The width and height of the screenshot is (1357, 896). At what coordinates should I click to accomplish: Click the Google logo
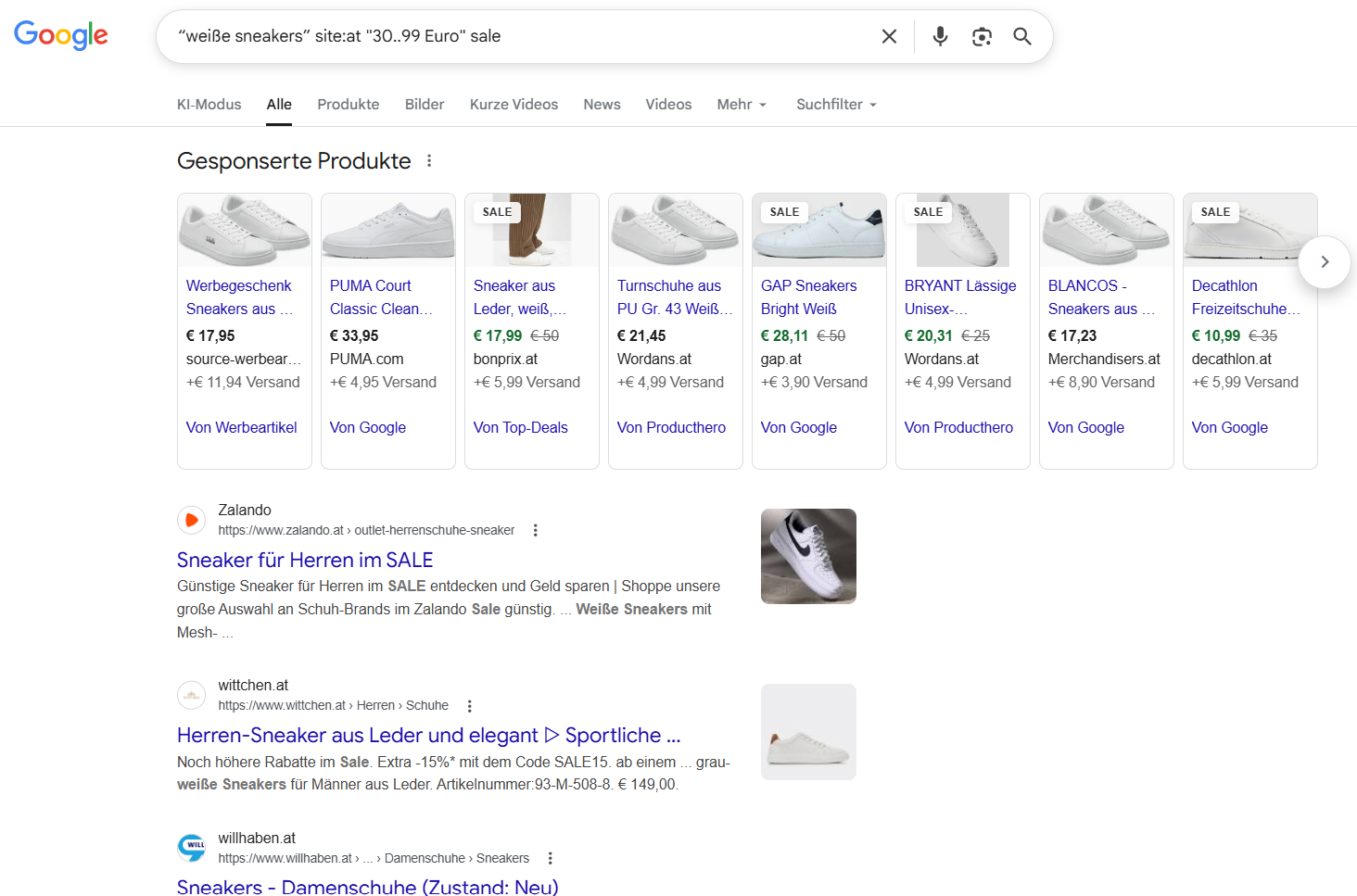60,35
